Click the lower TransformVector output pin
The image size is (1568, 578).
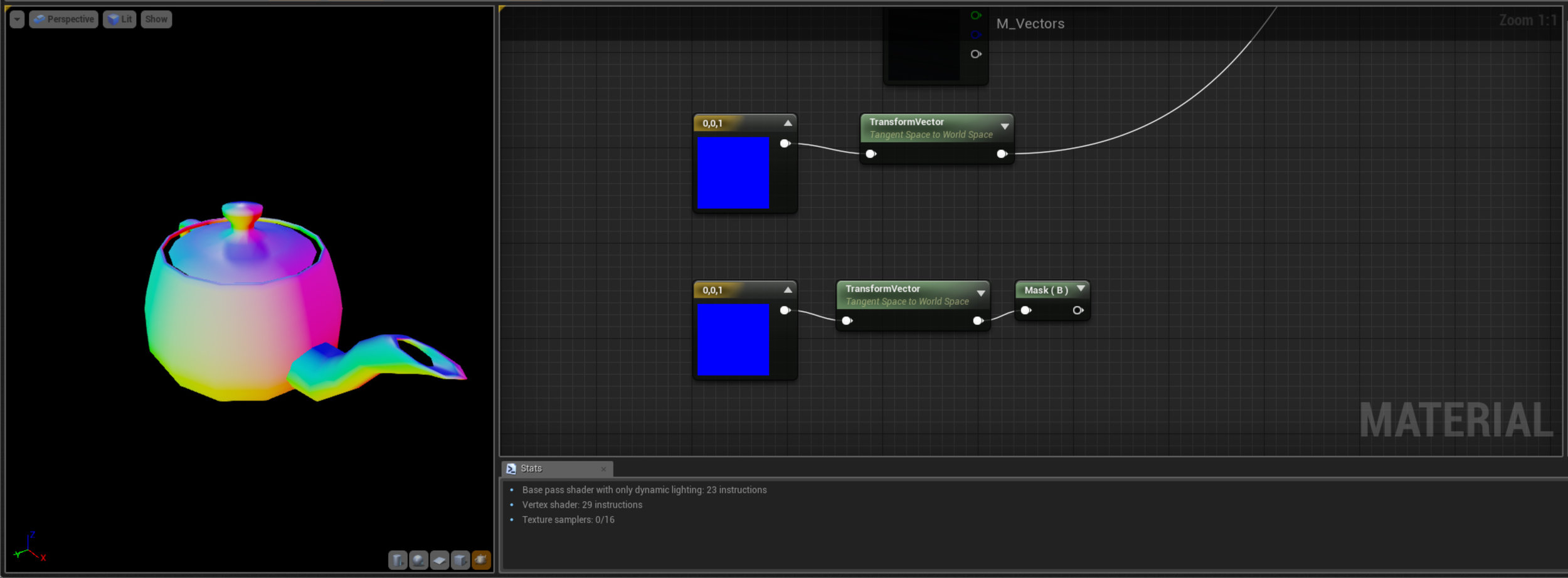(978, 320)
